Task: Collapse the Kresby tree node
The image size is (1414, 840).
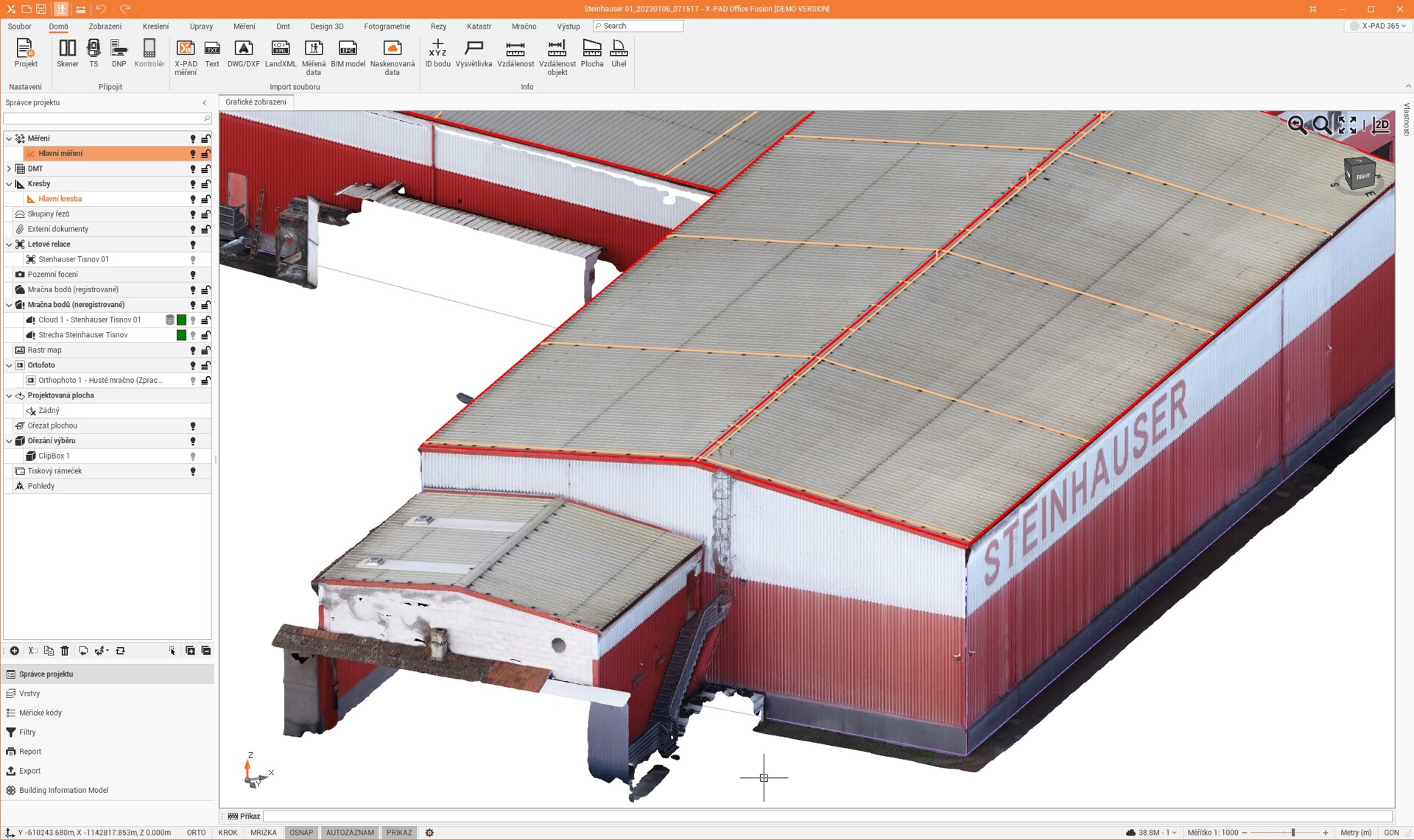Action: tap(9, 184)
